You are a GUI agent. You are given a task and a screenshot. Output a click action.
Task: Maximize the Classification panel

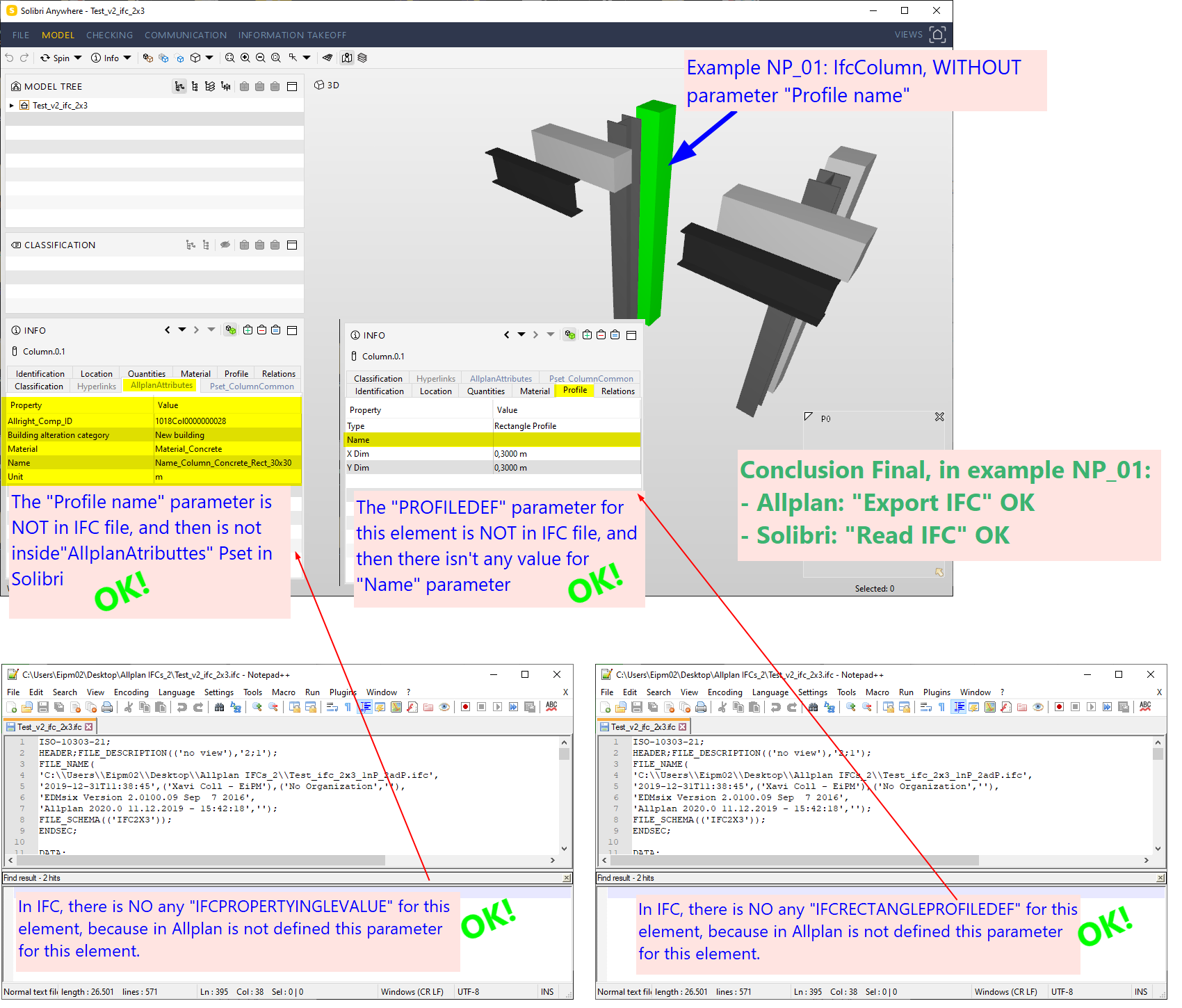click(292, 245)
